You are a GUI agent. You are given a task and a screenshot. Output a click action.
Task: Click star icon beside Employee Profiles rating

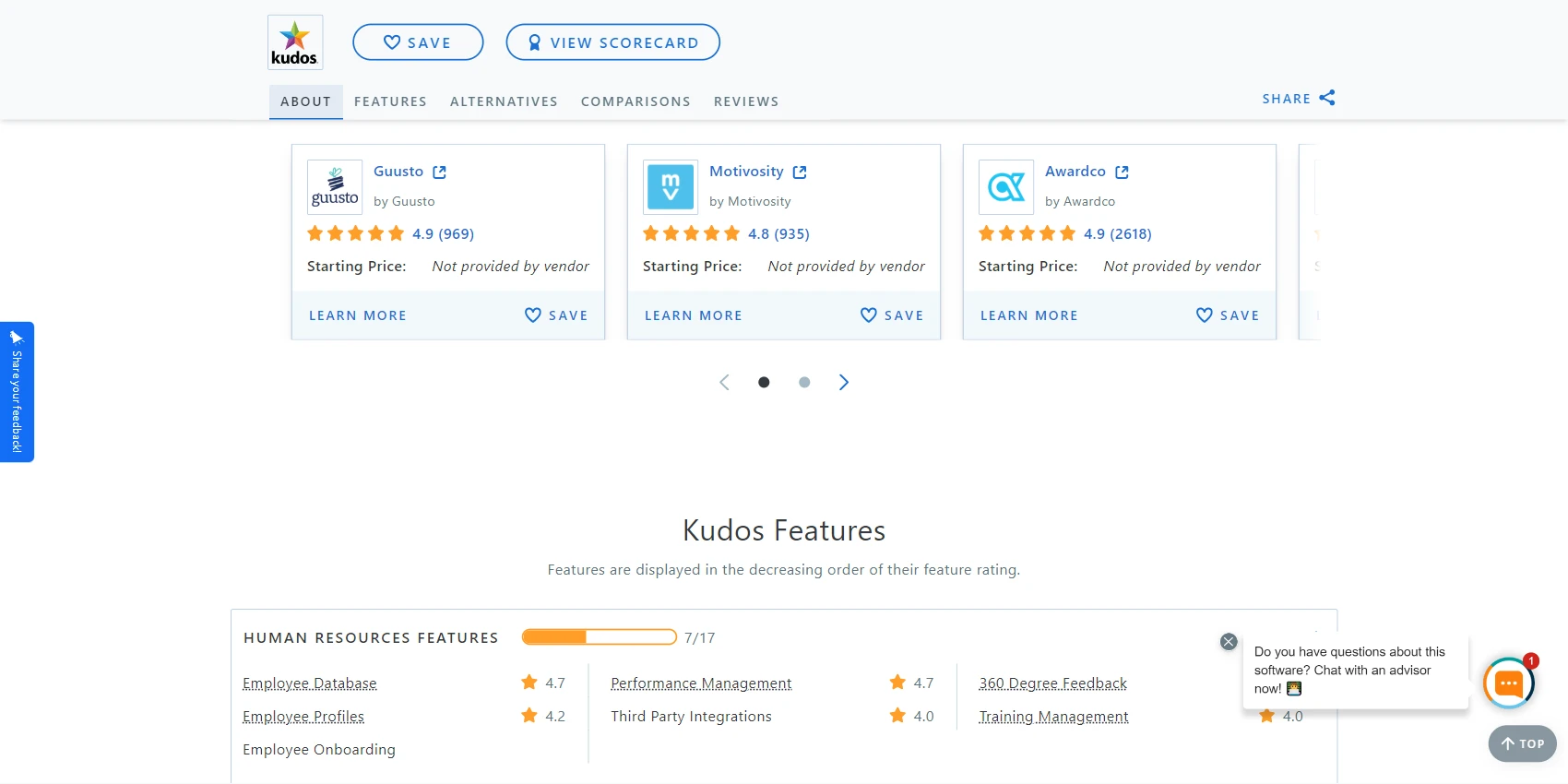click(529, 716)
